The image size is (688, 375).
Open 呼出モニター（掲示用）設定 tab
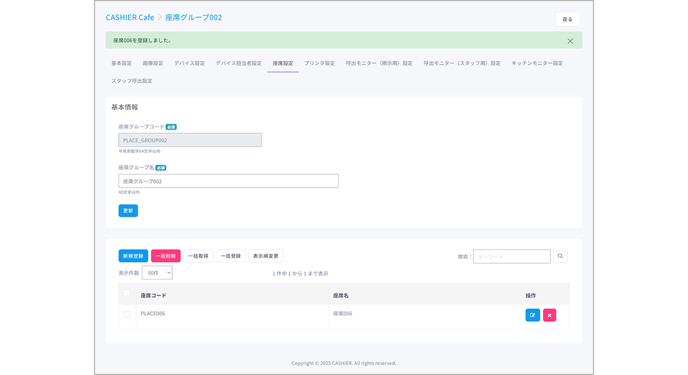click(x=379, y=63)
